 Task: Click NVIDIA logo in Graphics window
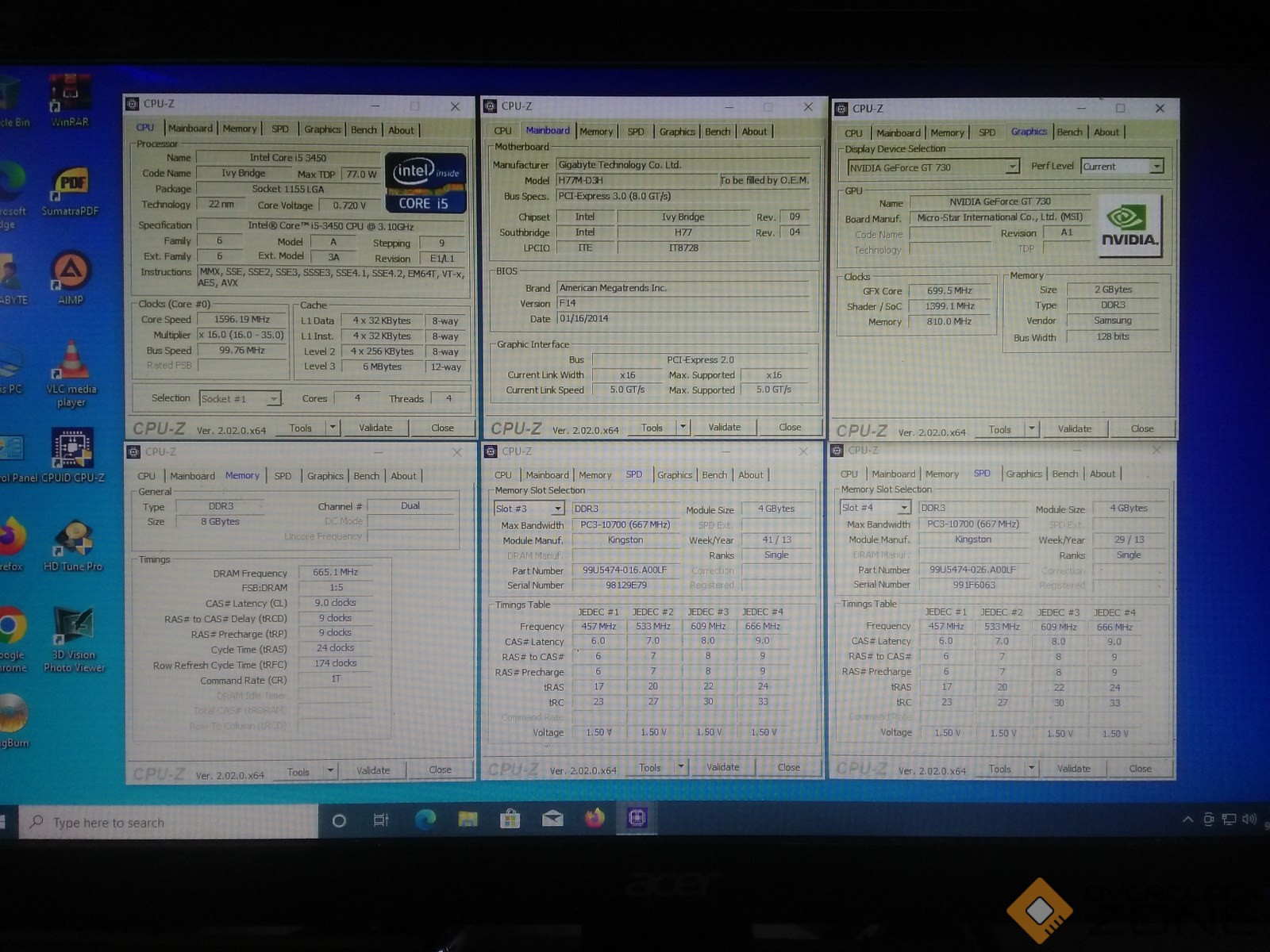pyautogui.click(x=1130, y=227)
